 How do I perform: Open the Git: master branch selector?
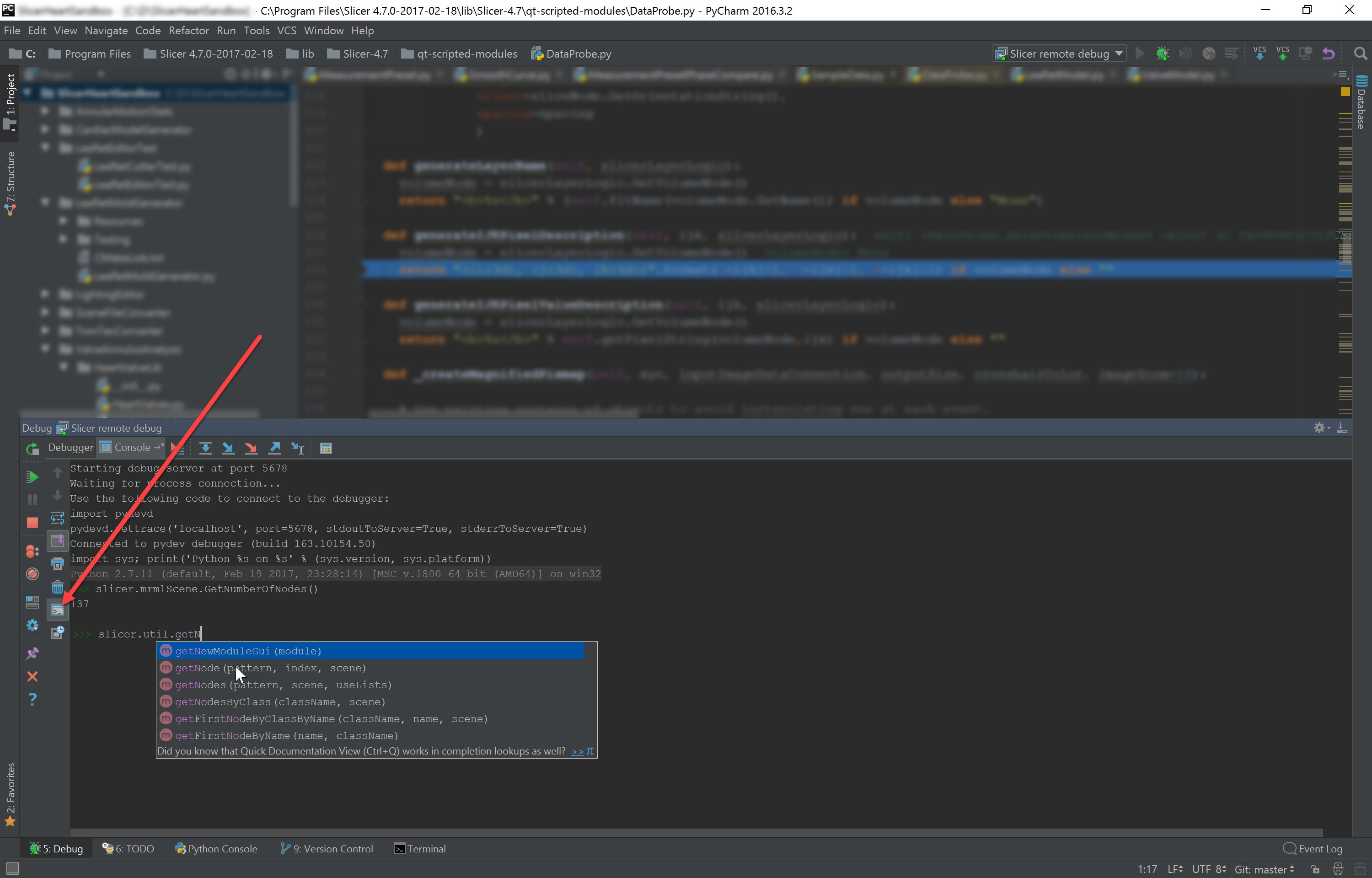1264,869
